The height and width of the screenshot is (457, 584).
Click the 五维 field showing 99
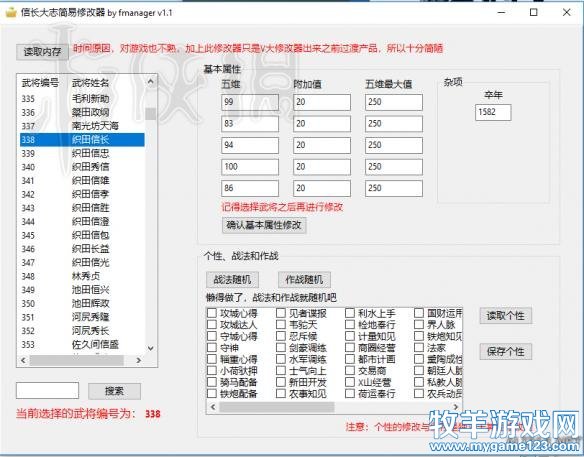click(x=250, y=102)
